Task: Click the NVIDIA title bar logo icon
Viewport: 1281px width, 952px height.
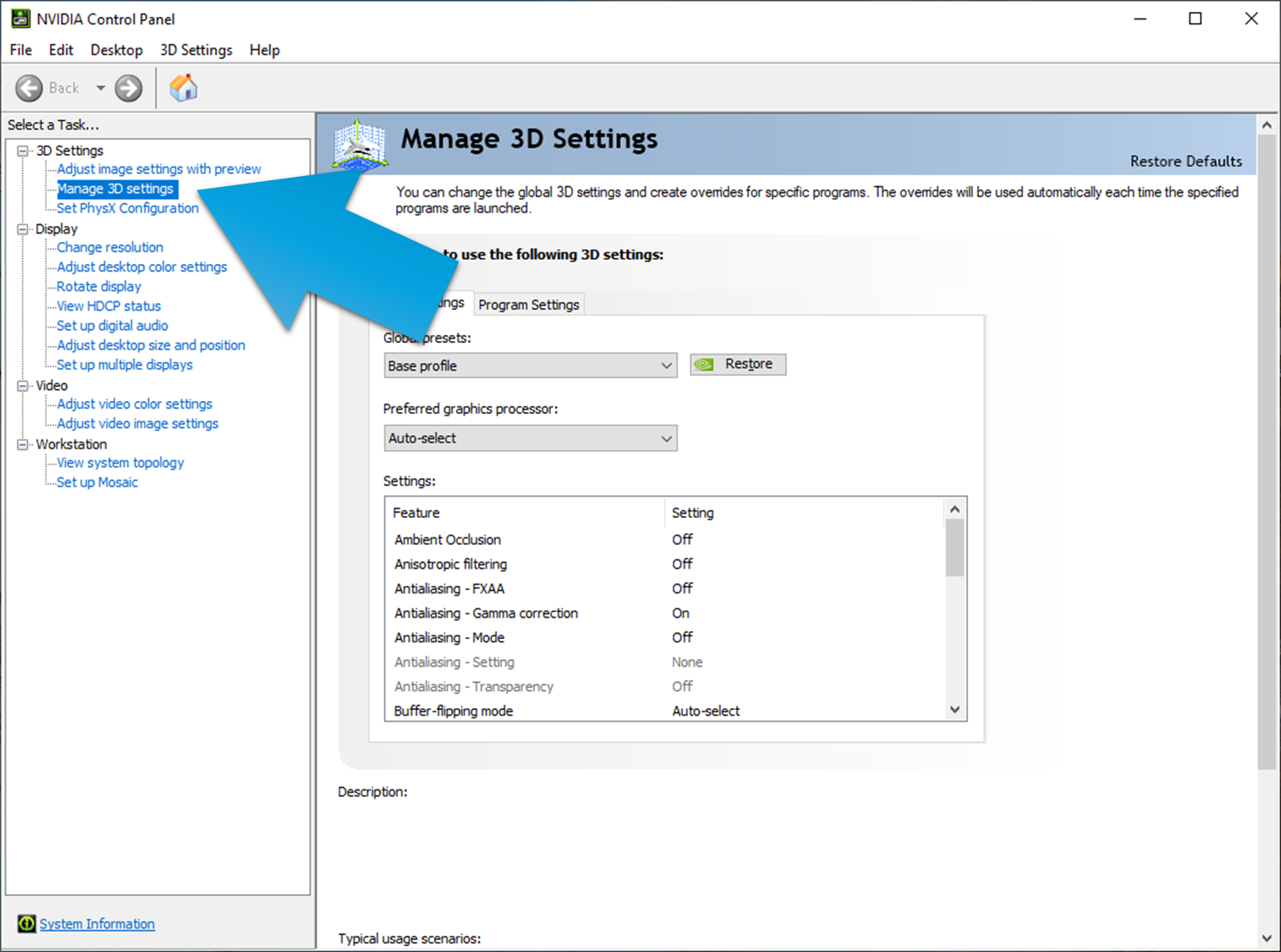Action: click(x=20, y=19)
